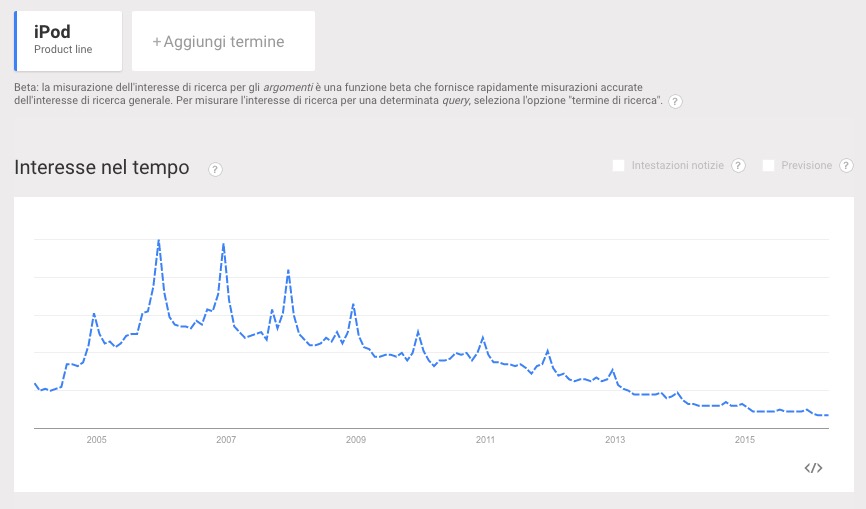Click the 2005 label on the time axis
Viewport: 866px width, 509px height.
pos(96,439)
